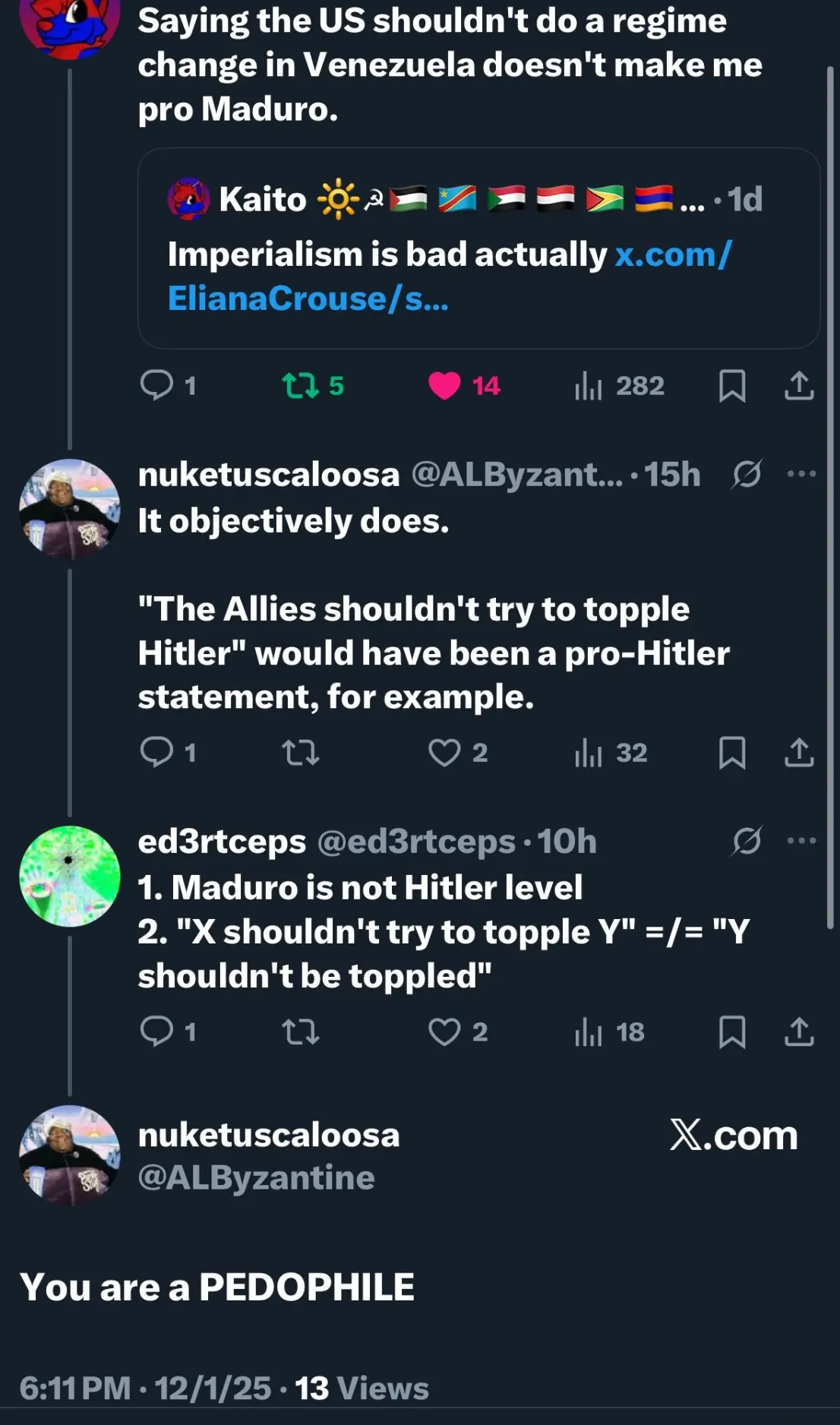View analytics for the 282-view post
The width and height of the screenshot is (840, 1425).
tap(589, 385)
